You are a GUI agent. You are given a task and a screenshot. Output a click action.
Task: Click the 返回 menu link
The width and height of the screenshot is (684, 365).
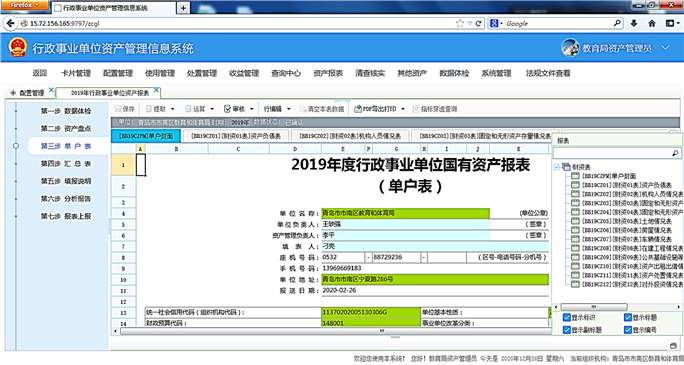click(x=40, y=73)
